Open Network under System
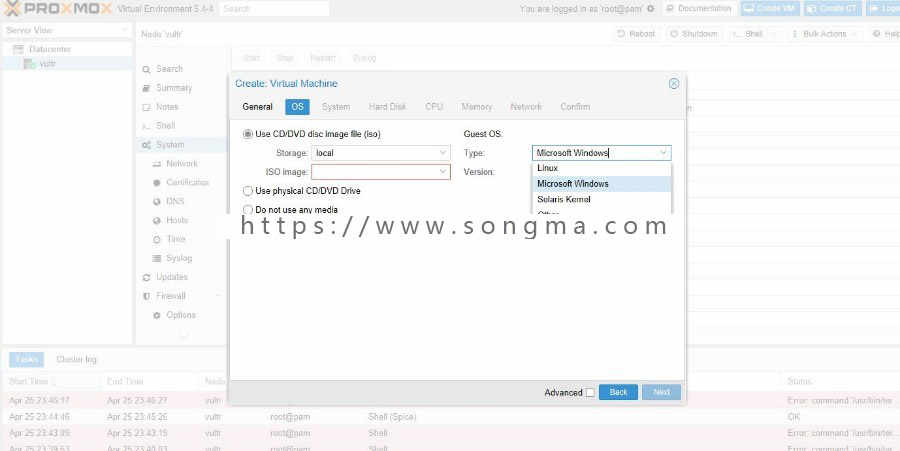The width and height of the screenshot is (900, 451). tap(181, 164)
